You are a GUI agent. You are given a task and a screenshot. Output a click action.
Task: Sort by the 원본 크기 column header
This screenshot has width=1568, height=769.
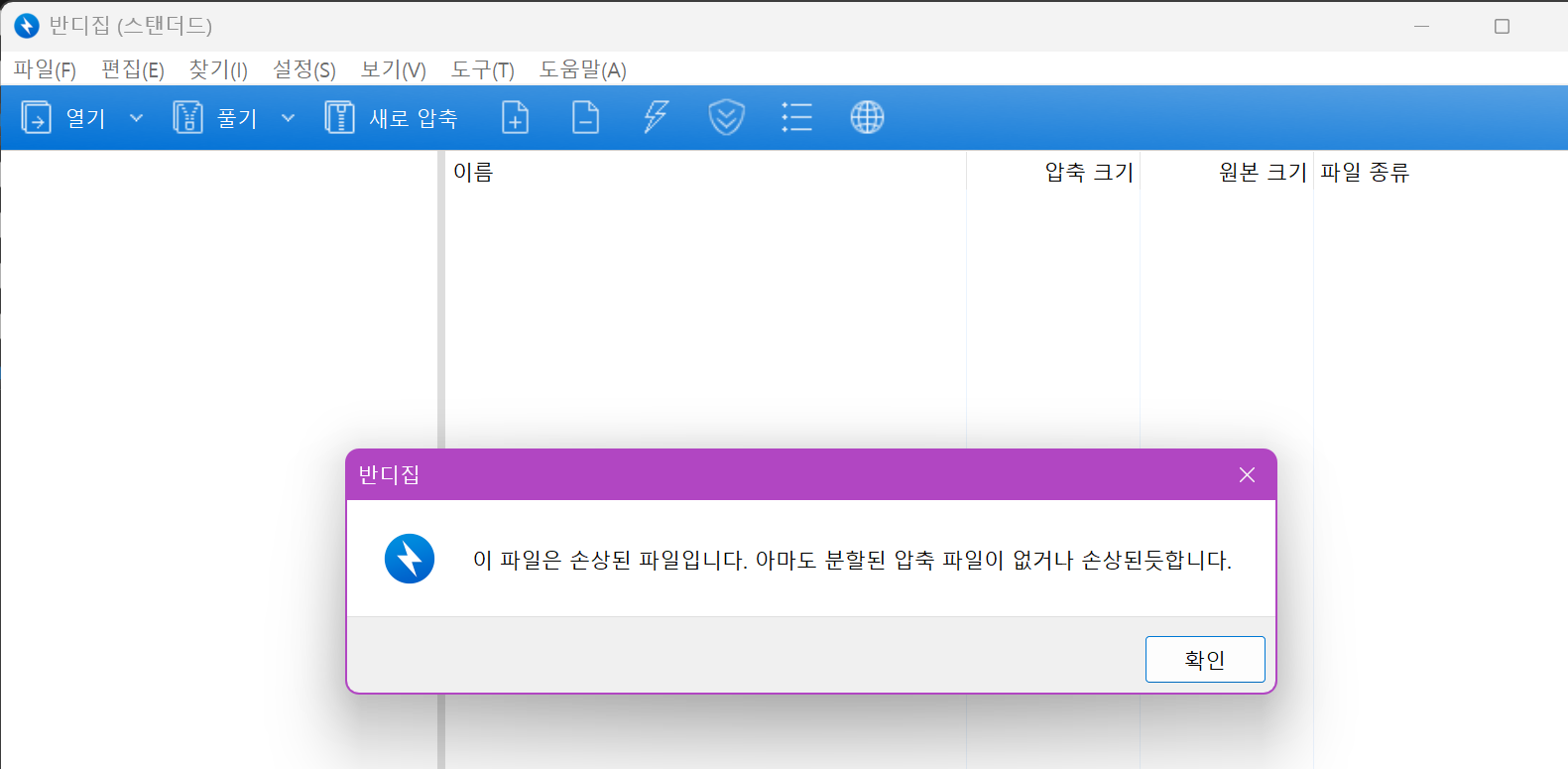point(1227,172)
